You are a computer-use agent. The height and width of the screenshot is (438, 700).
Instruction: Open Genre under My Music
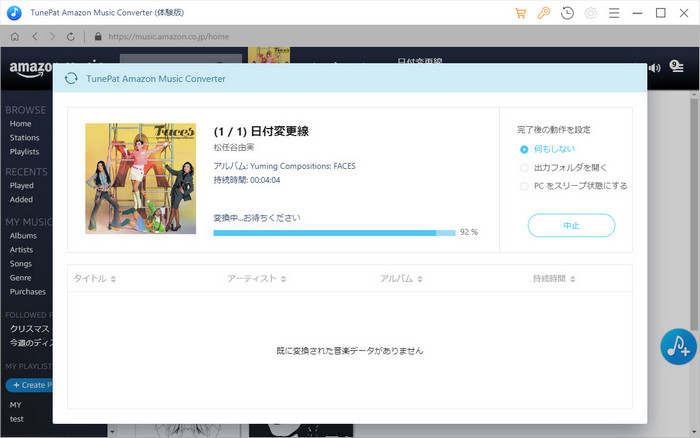(21, 278)
